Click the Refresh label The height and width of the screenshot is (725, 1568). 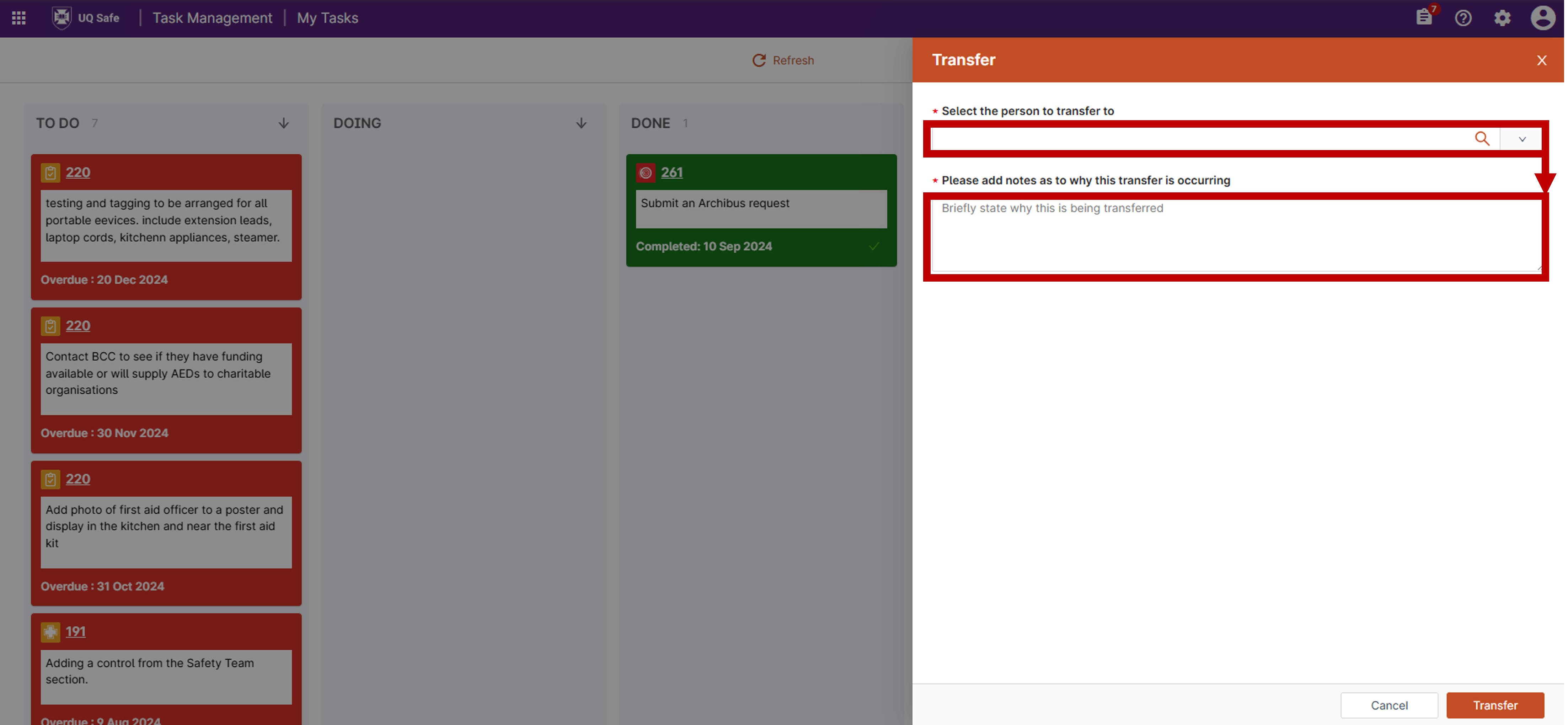(x=793, y=60)
